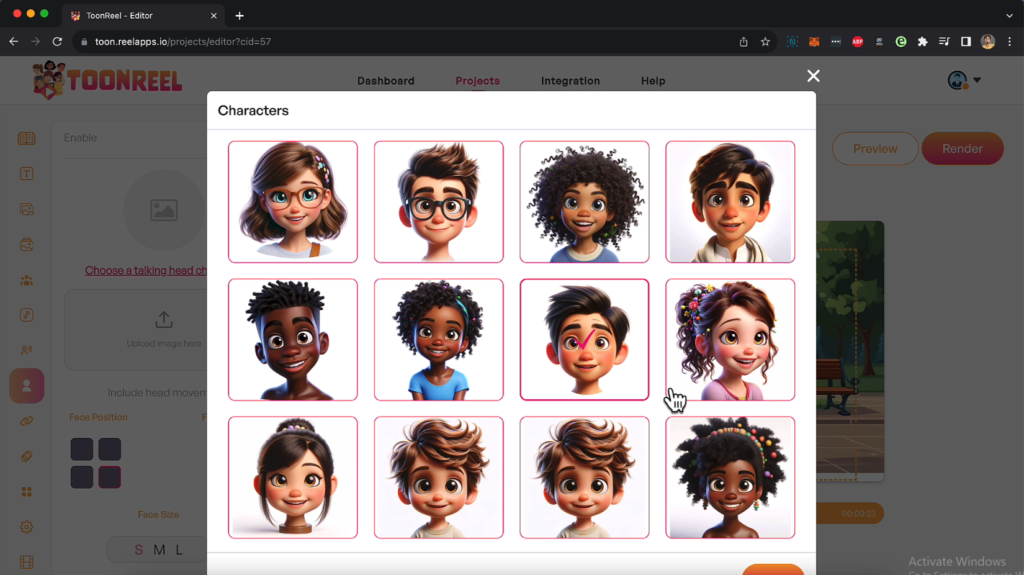Set face position to top-left square
The width and height of the screenshot is (1024, 575).
82,450
